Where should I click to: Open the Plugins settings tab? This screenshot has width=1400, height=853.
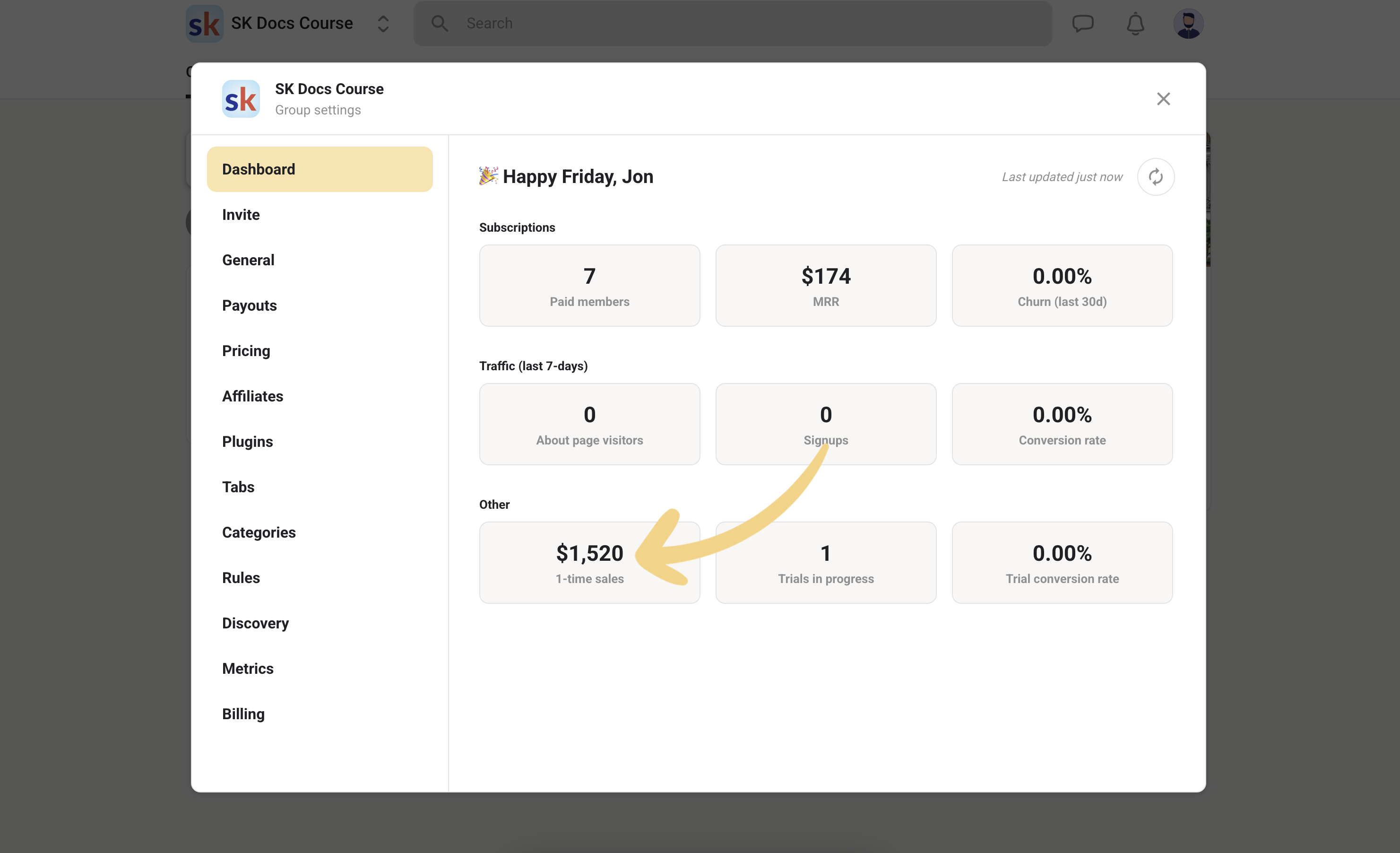[x=320, y=442]
